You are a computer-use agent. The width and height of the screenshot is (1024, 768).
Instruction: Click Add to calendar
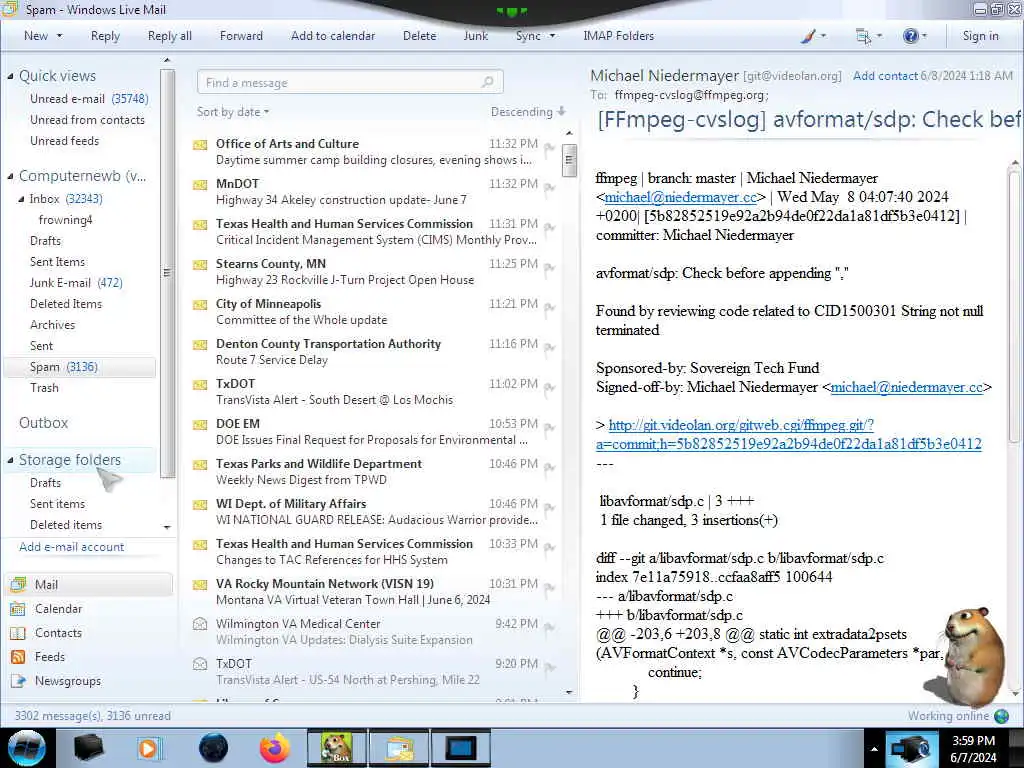pos(333,36)
